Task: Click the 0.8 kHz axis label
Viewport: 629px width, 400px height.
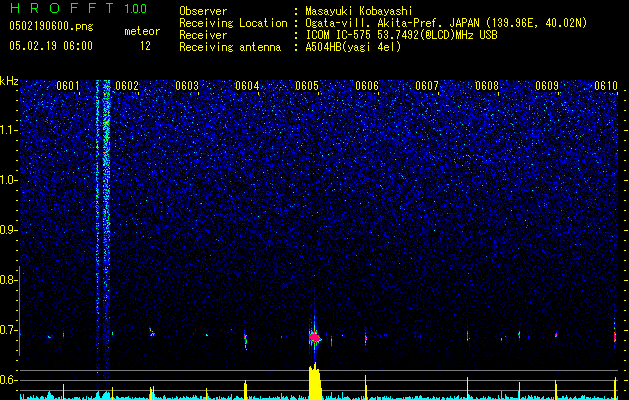Action: pos(8,280)
